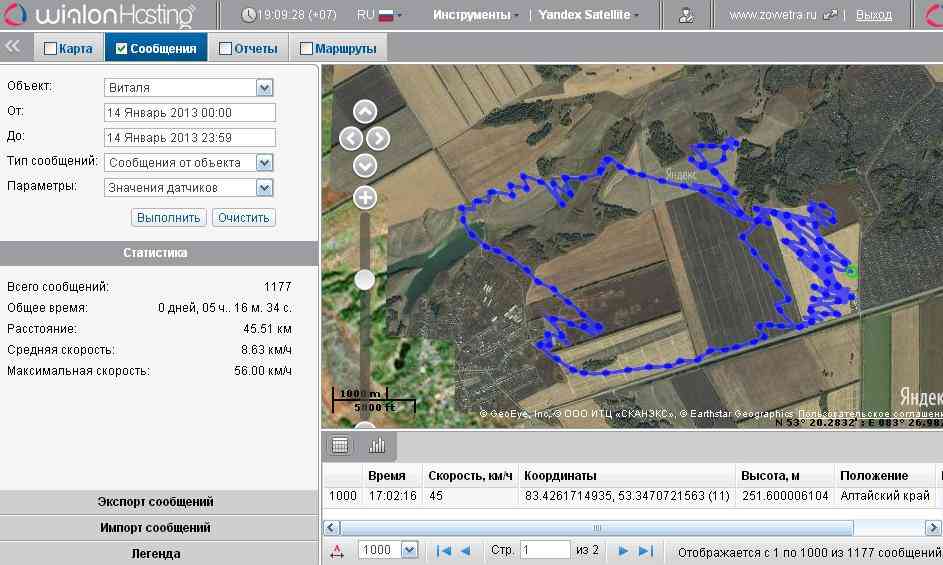
Task: Switch to chart view of messages
Action: tap(377, 445)
